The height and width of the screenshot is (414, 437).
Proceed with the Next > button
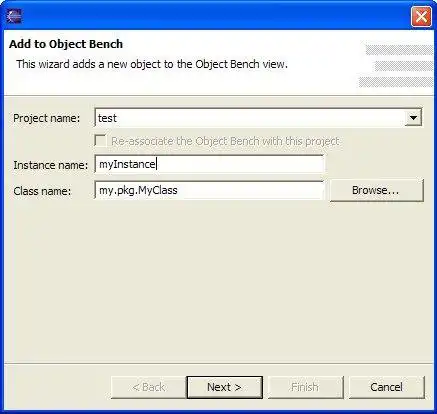225,387
